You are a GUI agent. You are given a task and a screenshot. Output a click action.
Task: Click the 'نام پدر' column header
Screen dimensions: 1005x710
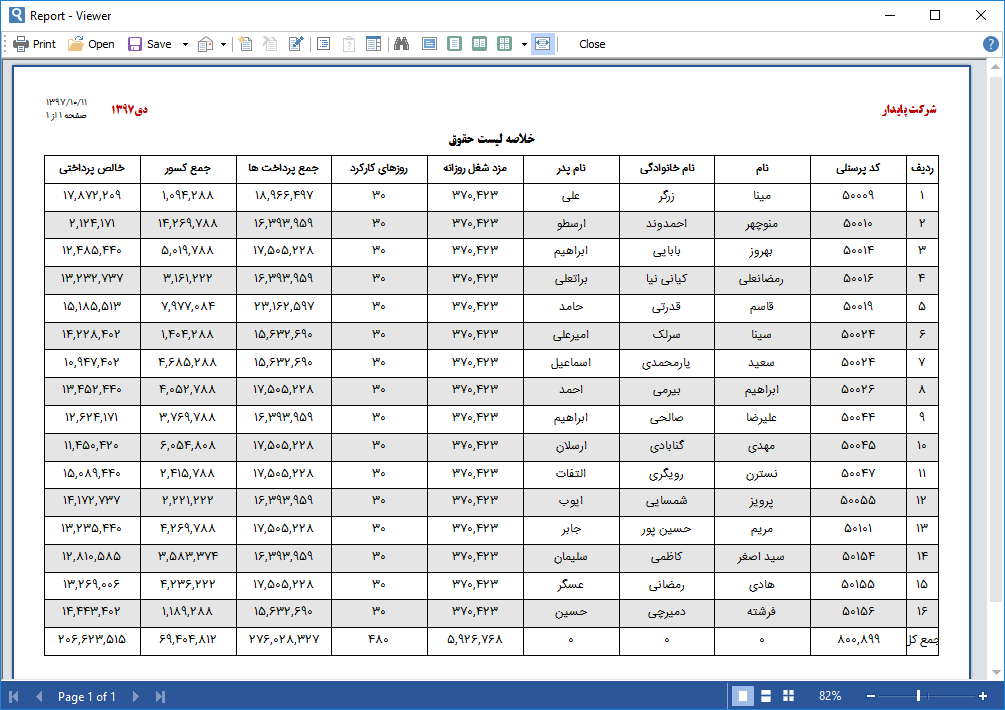(571, 169)
